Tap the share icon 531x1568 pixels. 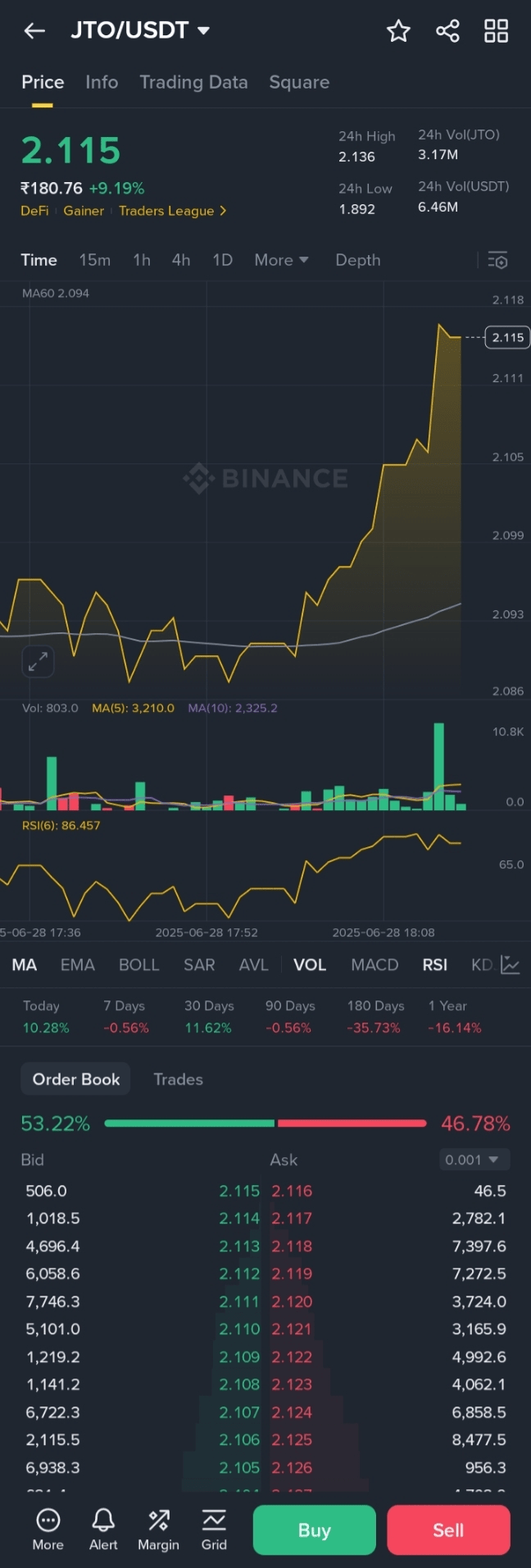click(447, 31)
